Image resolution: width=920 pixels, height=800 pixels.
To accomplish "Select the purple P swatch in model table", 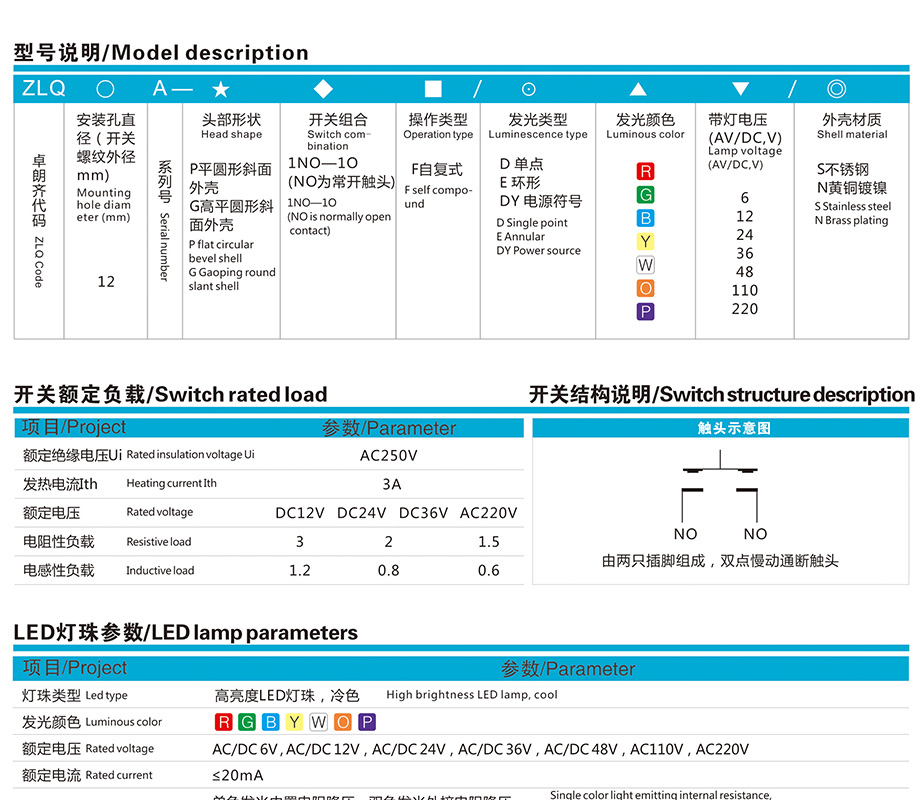I will point(645,311).
